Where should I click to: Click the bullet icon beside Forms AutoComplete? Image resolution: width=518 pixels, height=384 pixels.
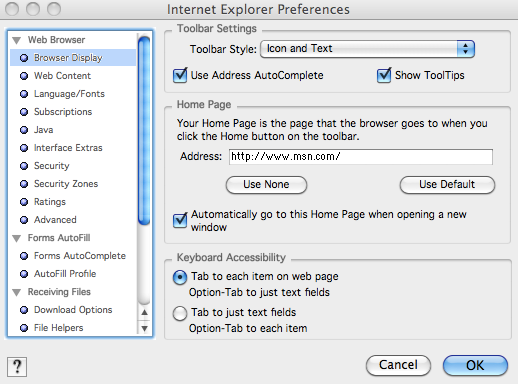[x=24, y=256]
